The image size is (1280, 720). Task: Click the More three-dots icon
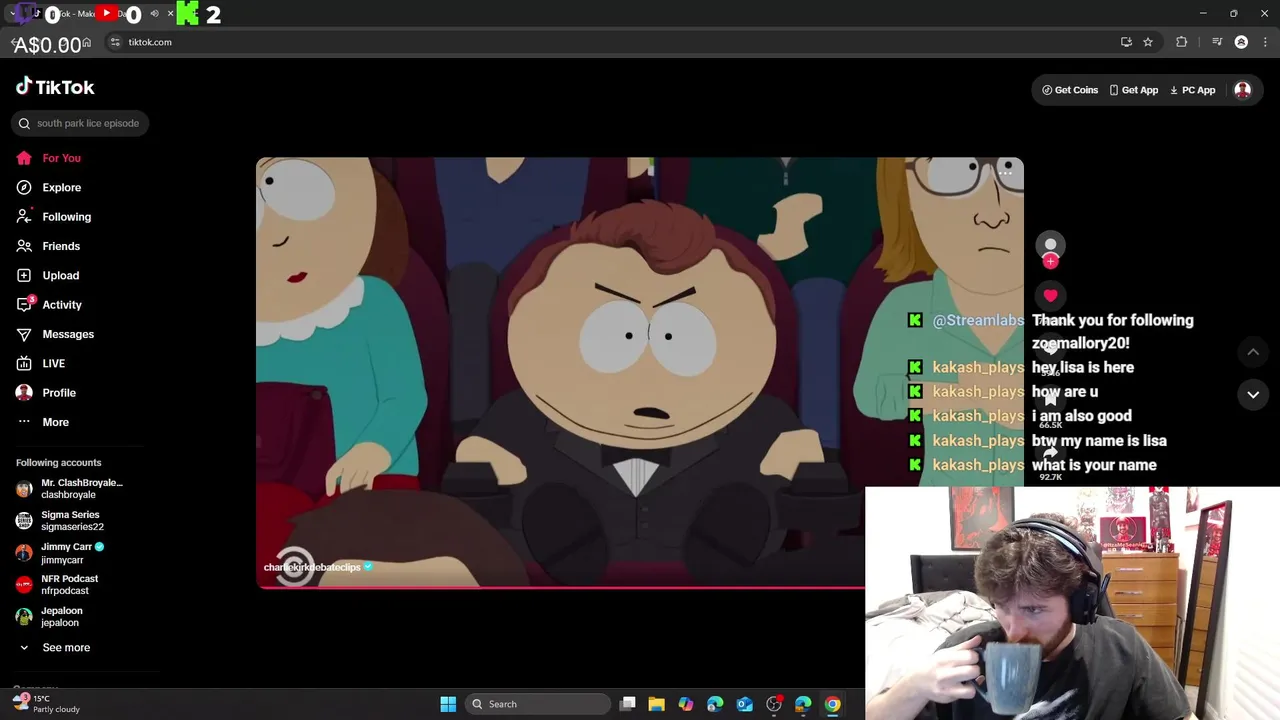[24, 422]
